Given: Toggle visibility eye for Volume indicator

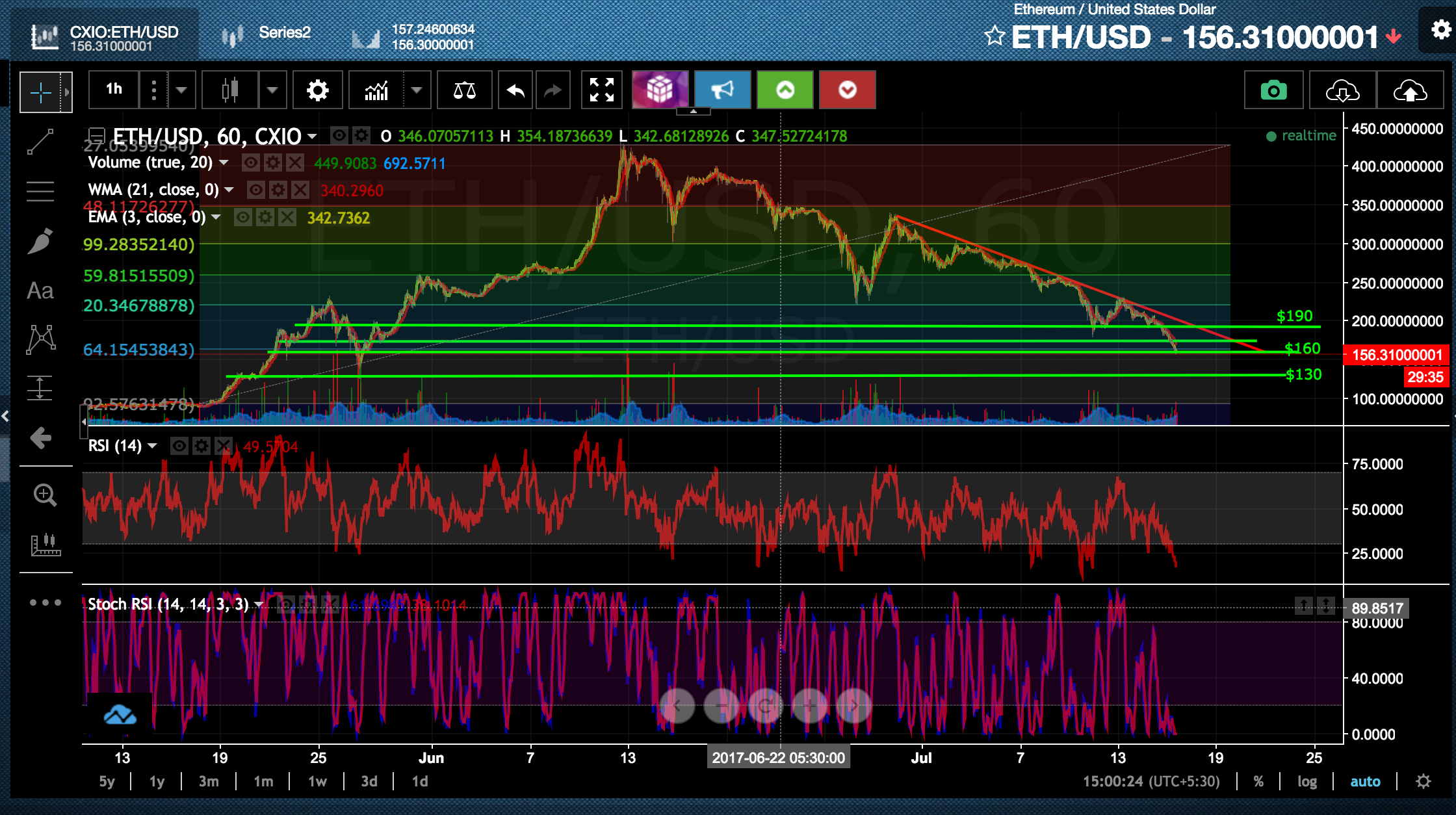Looking at the screenshot, I should [x=251, y=162].
